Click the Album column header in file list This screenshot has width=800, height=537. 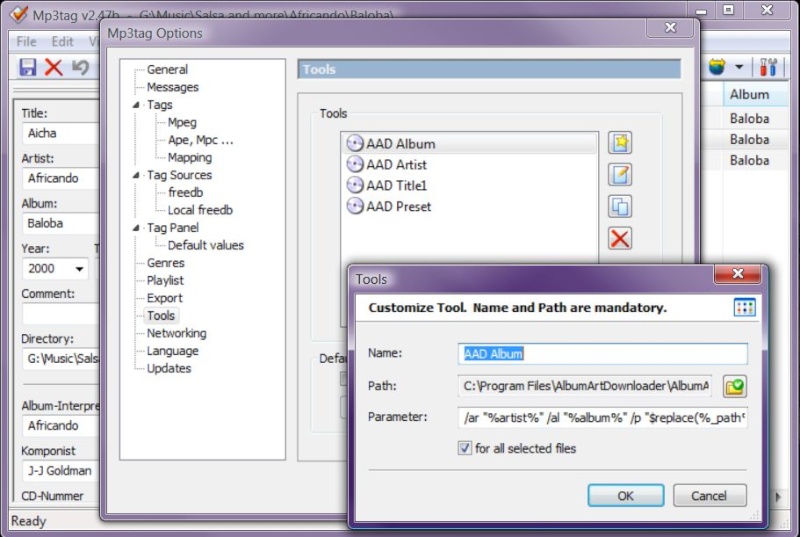(x=755, y=94)
